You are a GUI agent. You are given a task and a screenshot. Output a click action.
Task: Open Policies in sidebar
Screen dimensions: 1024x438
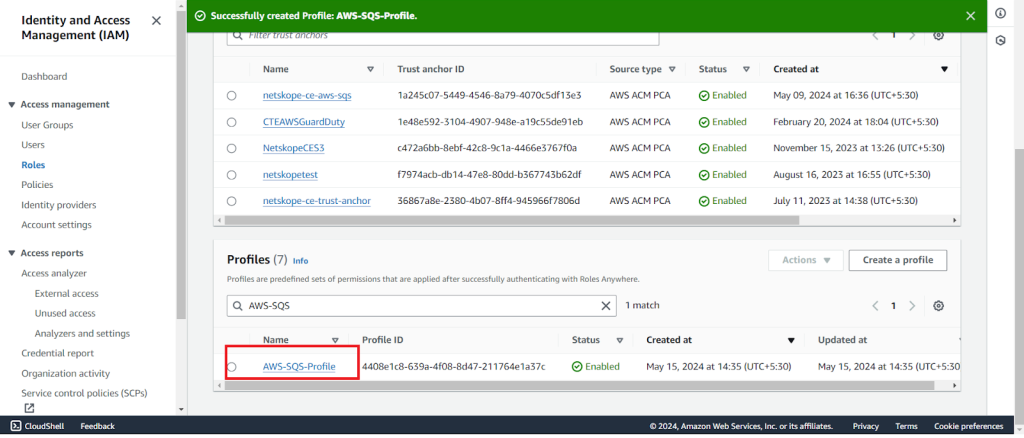(37, 185)
